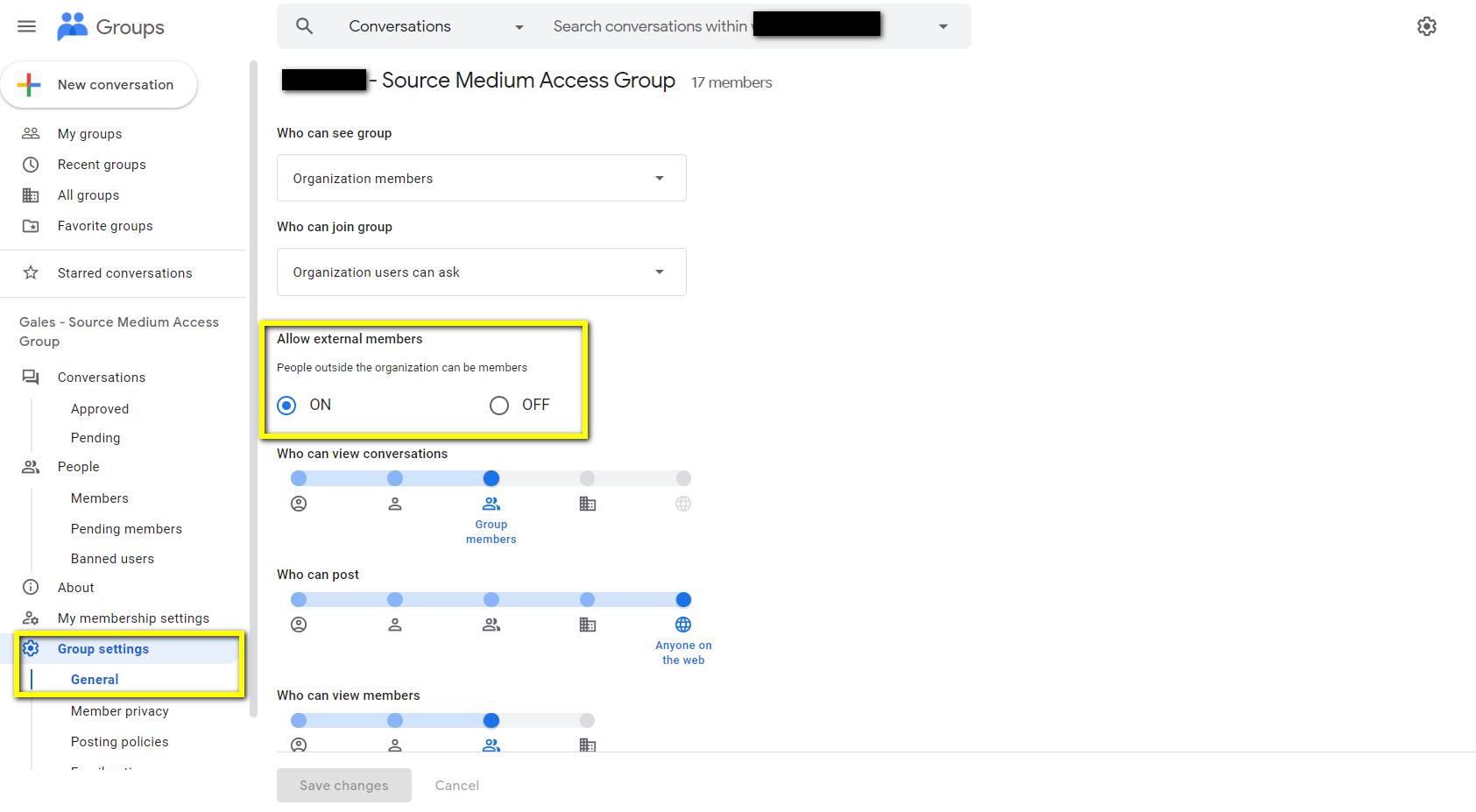Screen dimensions: 1476x812
Task: Open the settings gear in top right
Action: pos(1427,26)
